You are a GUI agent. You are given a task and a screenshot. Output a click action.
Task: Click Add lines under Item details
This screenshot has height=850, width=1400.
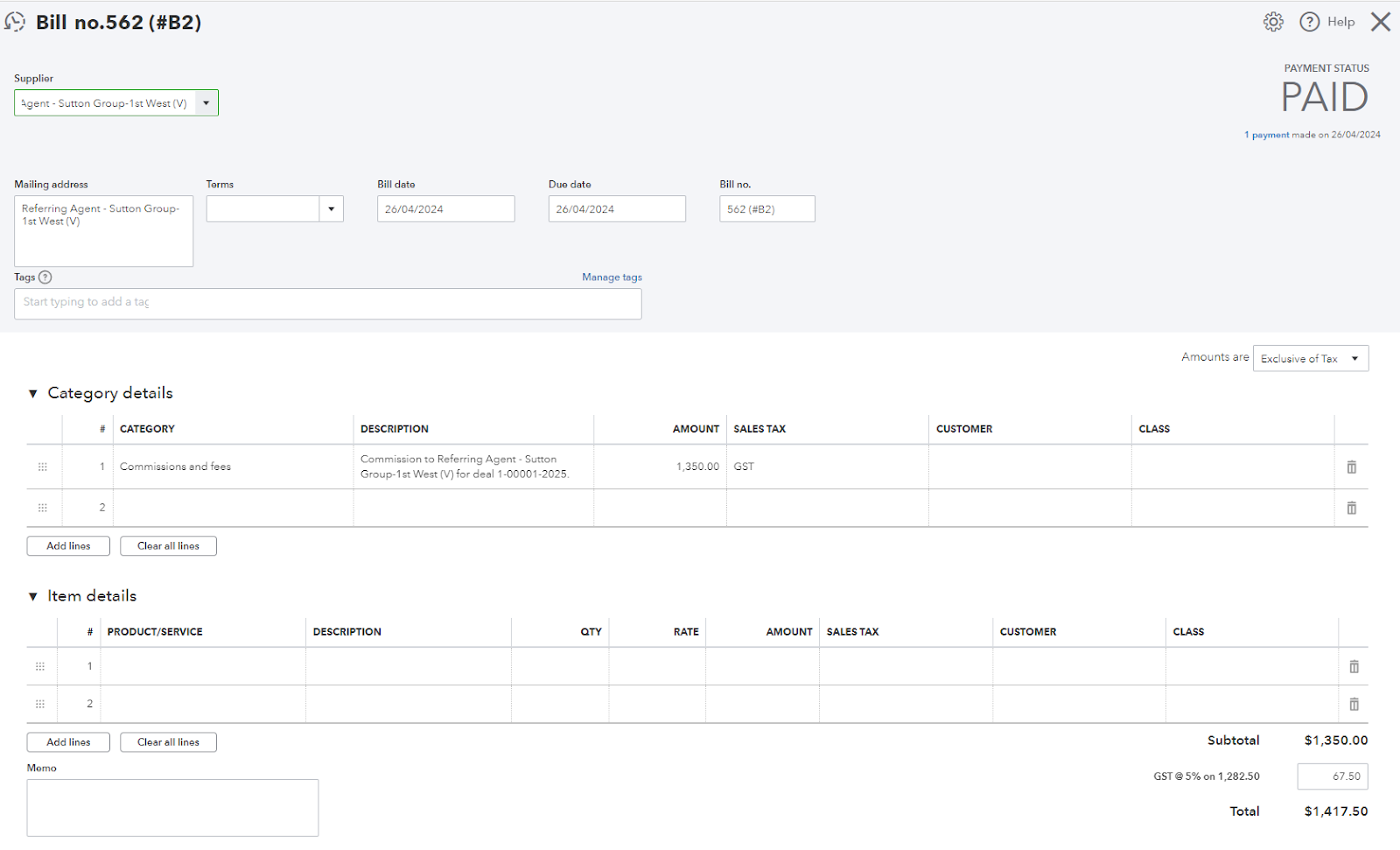(68, 742)
